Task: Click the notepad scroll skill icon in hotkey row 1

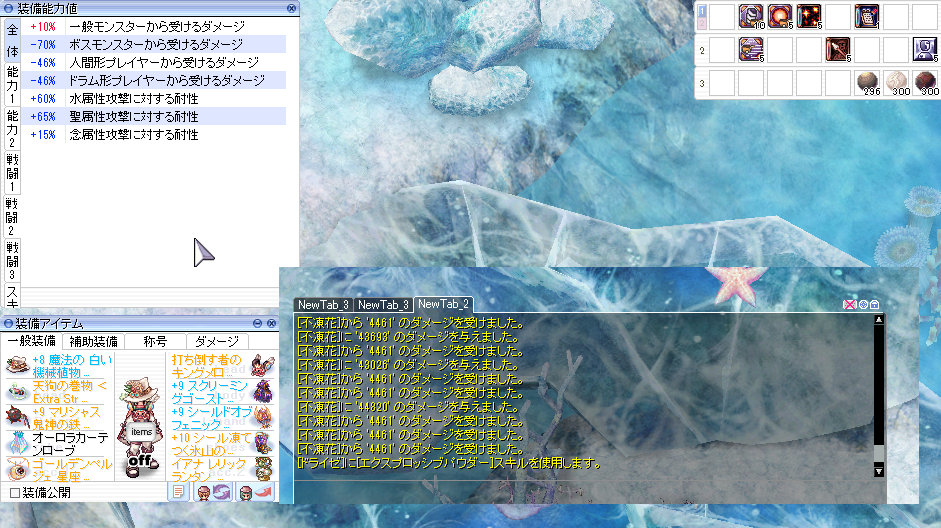Action: point(866,16)
